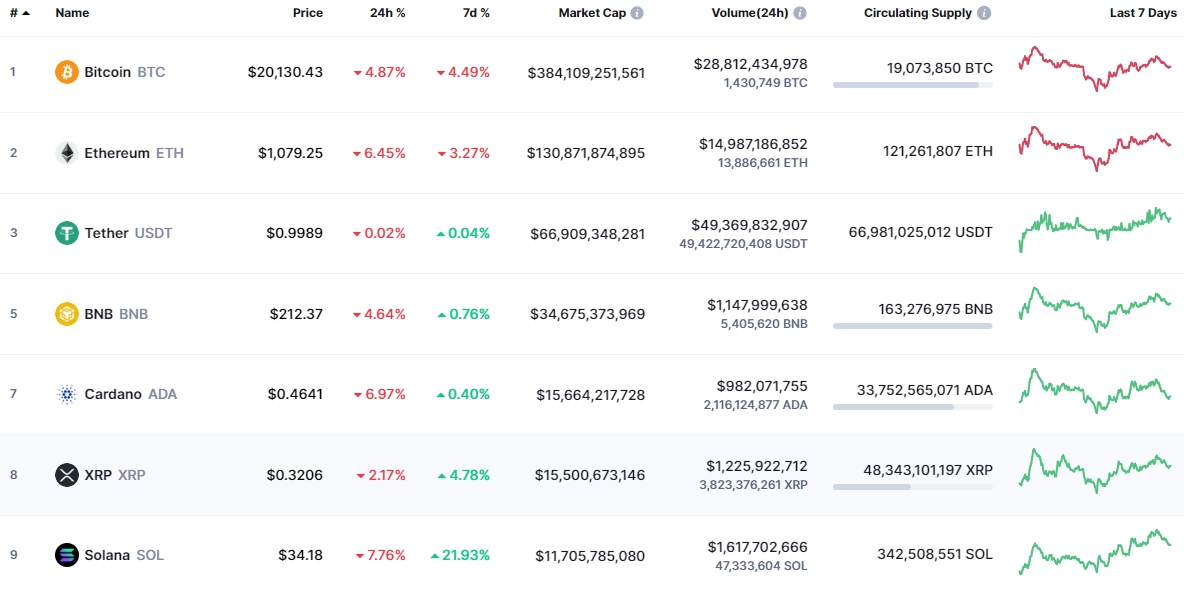The width and height of the screenshot is (1184, 590).
Task: Click Ethereum price $1,079.25
Action: (291, 153)
